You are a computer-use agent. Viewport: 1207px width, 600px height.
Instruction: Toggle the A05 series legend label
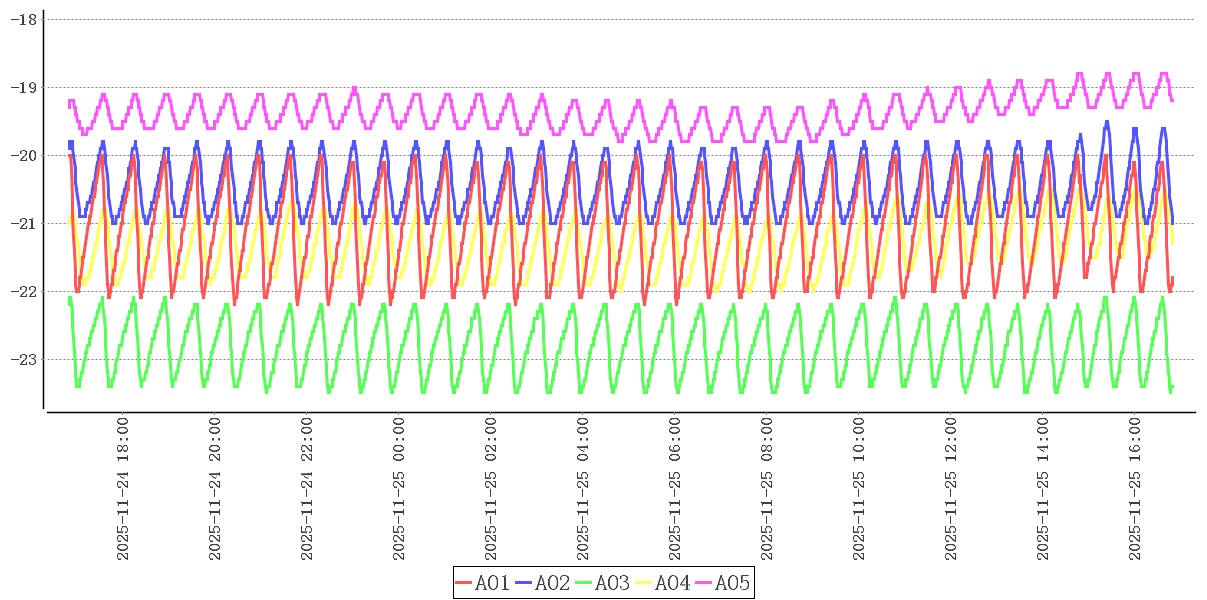coord(732,583)
